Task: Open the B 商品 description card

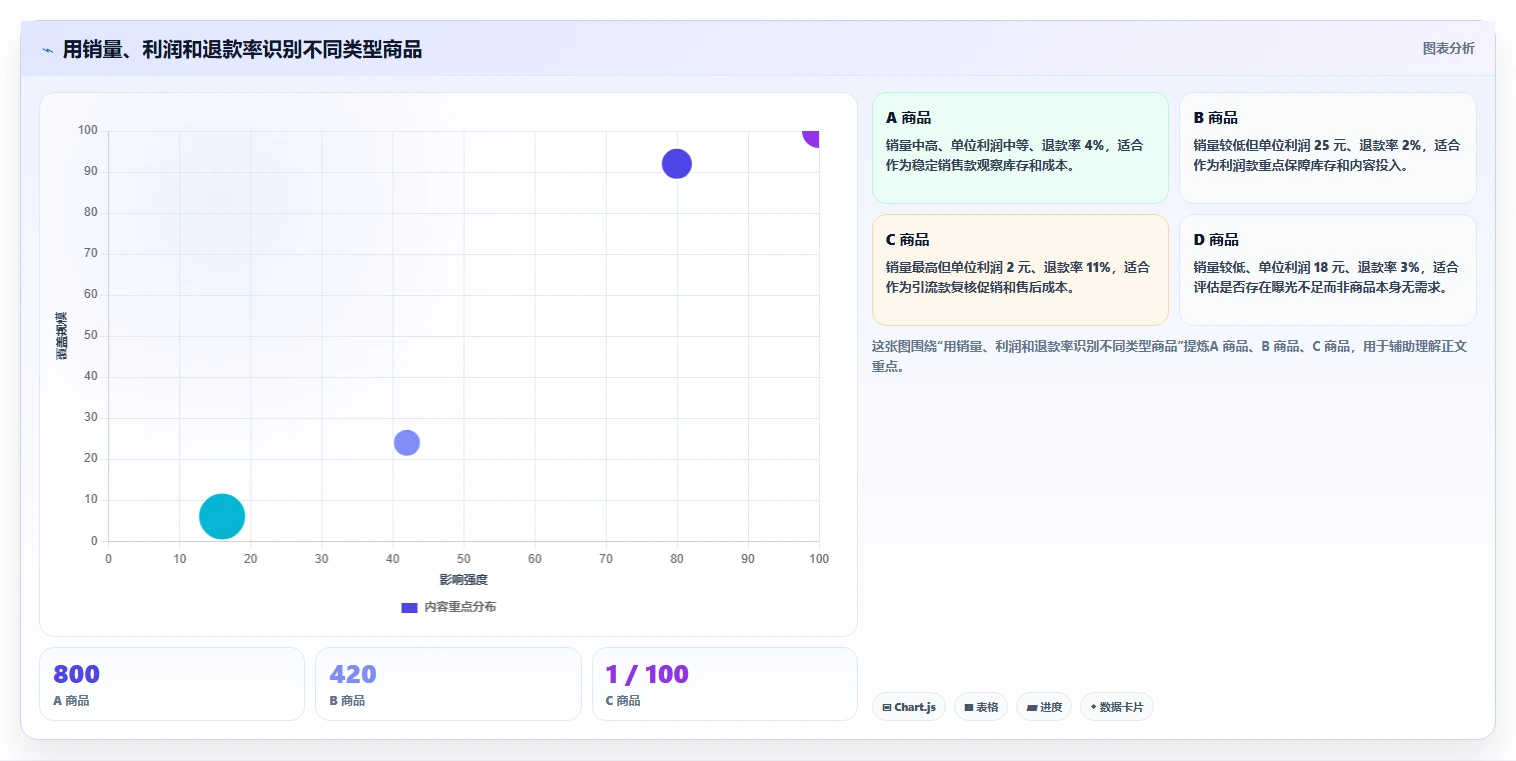Action: tap(1327, 148)
